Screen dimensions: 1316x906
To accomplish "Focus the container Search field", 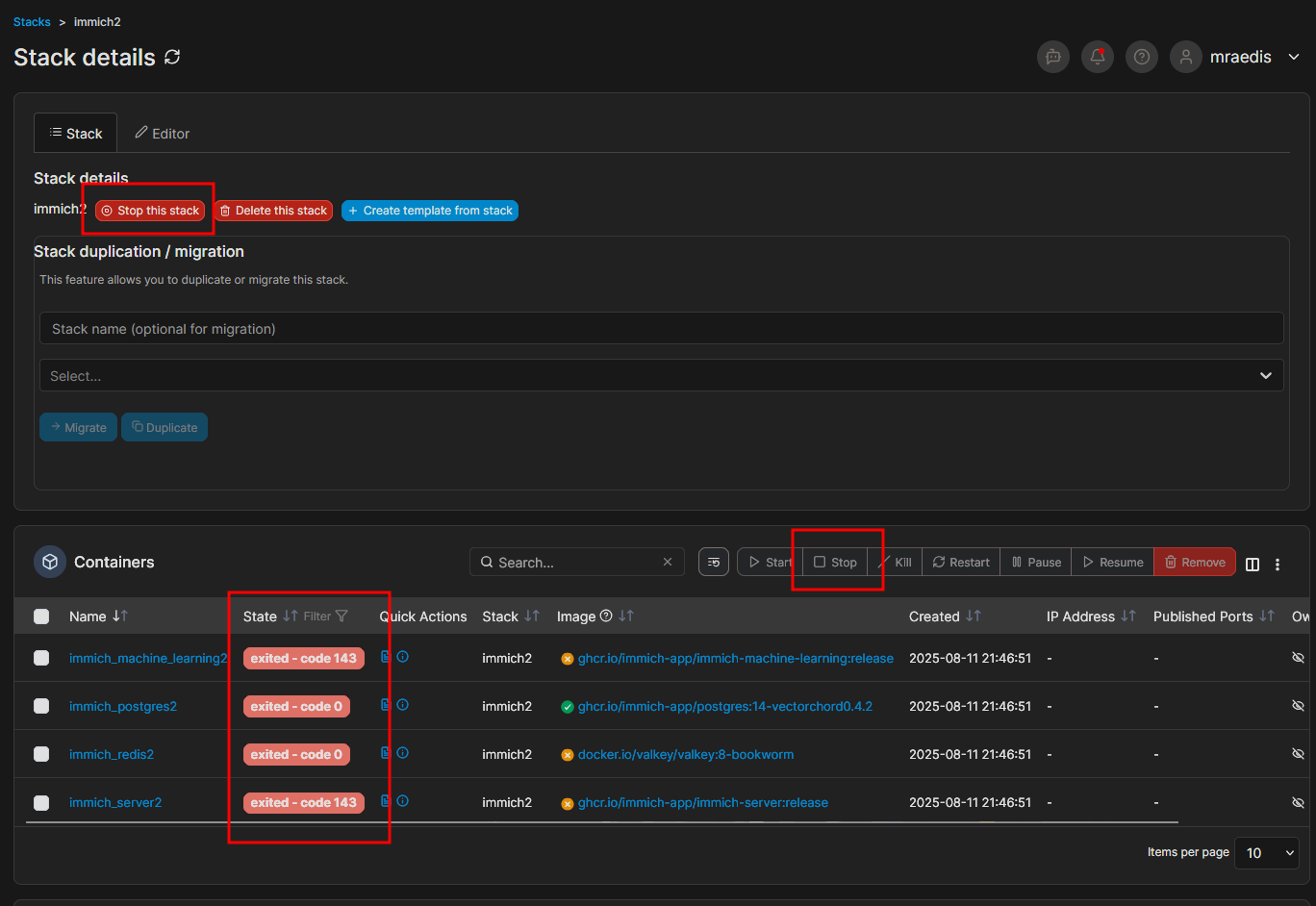I will 577,562.
